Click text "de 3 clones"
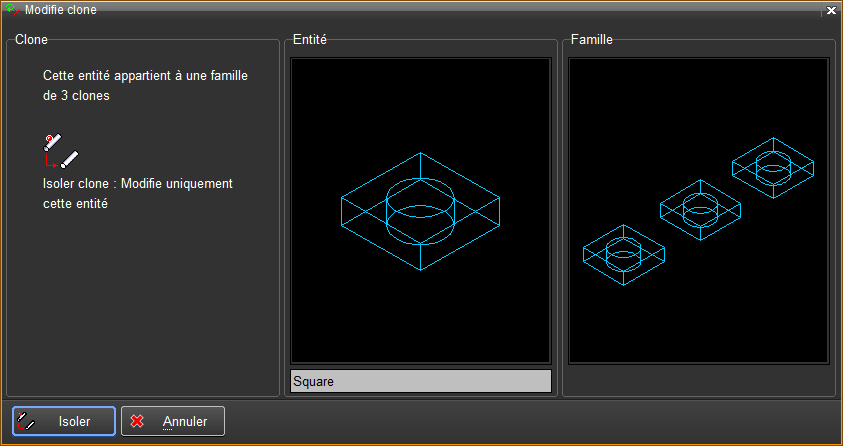 click(76, 96)
